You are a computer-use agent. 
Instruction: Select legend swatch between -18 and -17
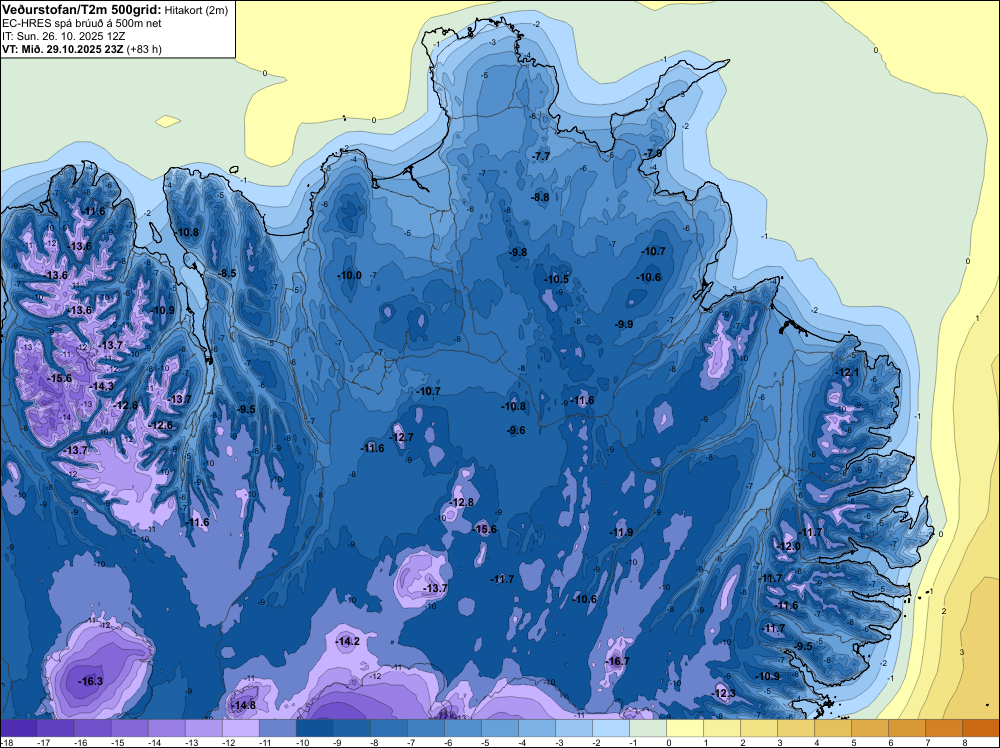(x=19, y=728)
